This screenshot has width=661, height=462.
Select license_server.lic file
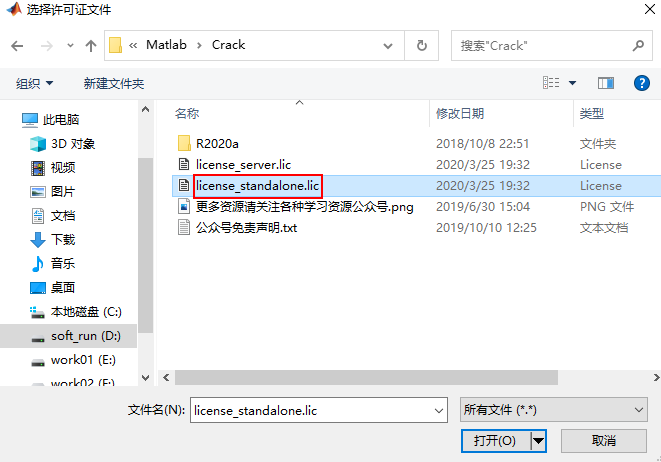[x=243, y=164]
